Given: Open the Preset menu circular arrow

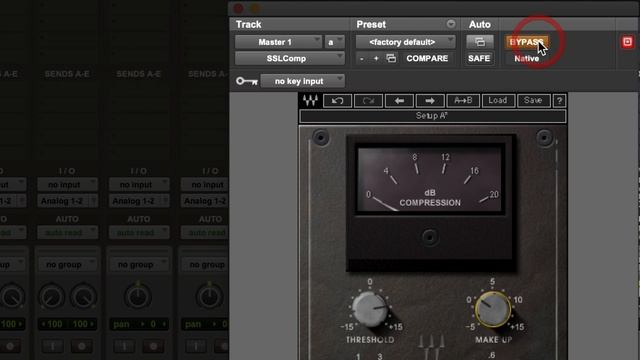Looking at the screenshot, I should pos(451,24).
